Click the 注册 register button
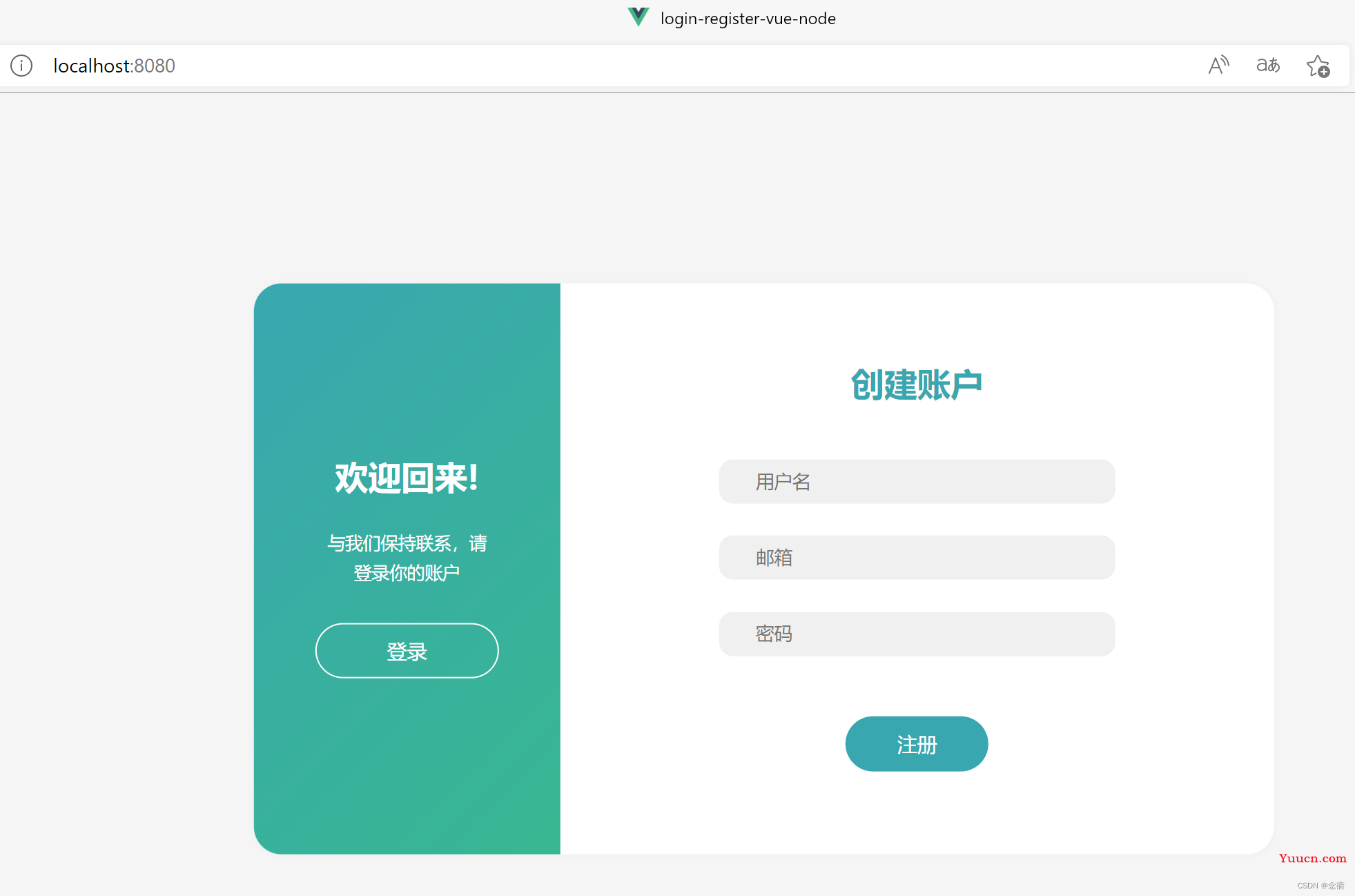 (917, 744)
